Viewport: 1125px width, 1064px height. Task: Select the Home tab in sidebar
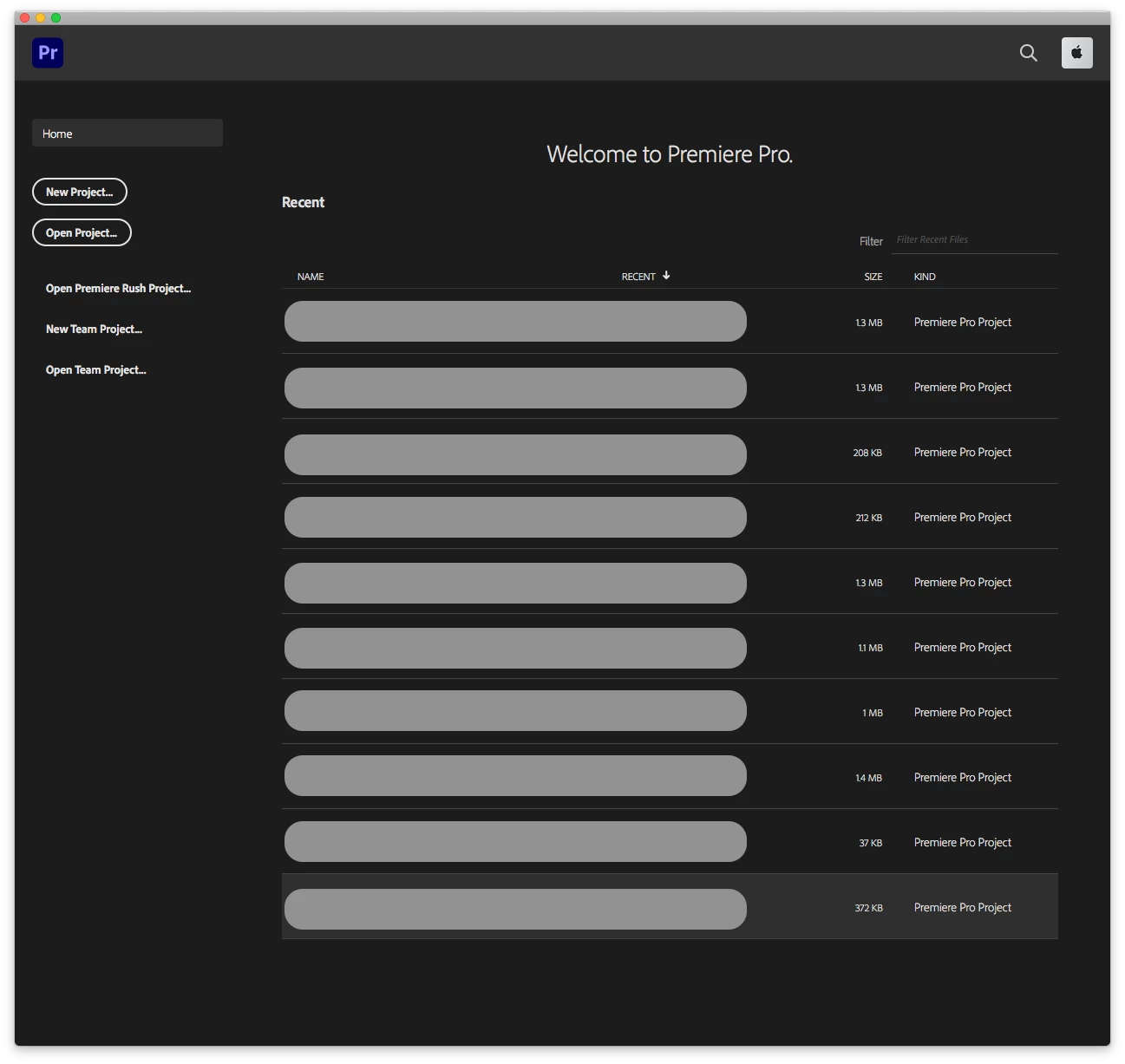(x=128, y=134)
